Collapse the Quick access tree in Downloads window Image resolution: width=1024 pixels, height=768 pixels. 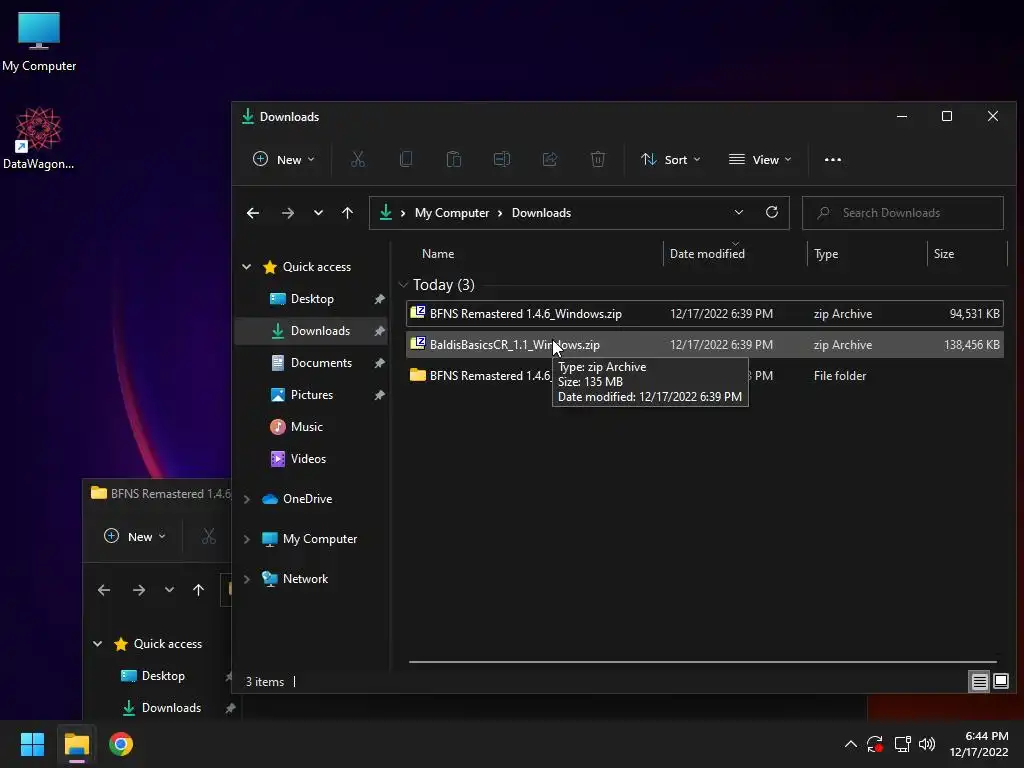pyautogui.click(x=247, y=266)
